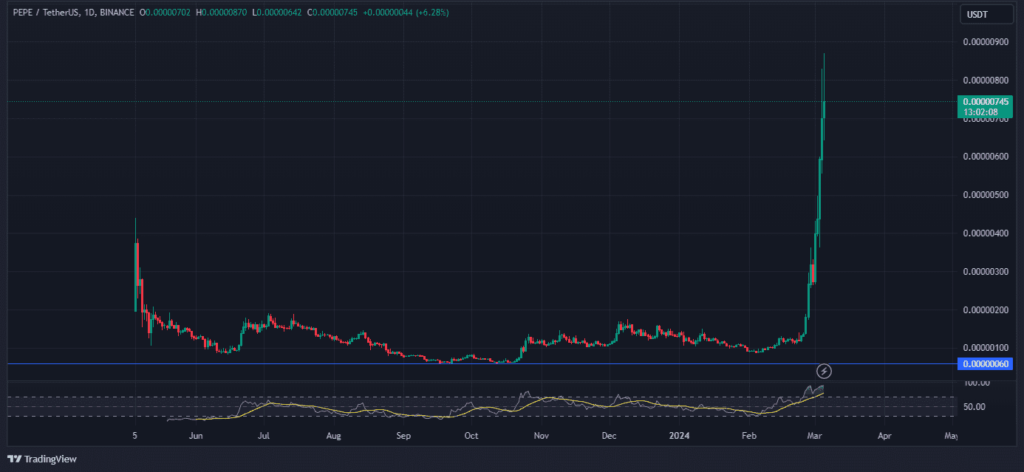
Task: Click the 0.00000500 price axis label
Action: [987, 195]
